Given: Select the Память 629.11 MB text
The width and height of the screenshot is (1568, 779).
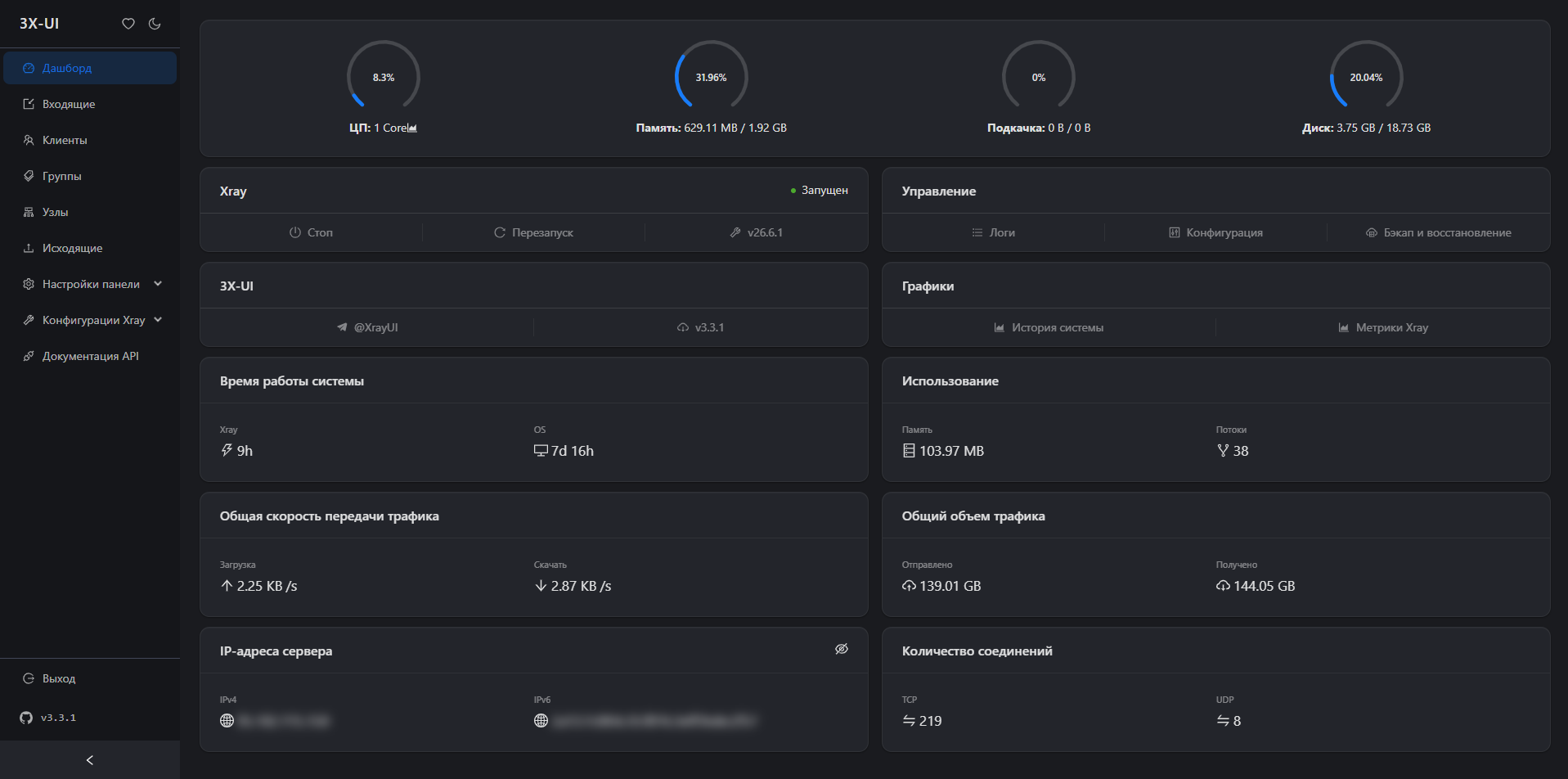Looking at the screenshot, I should pos(711,128).
